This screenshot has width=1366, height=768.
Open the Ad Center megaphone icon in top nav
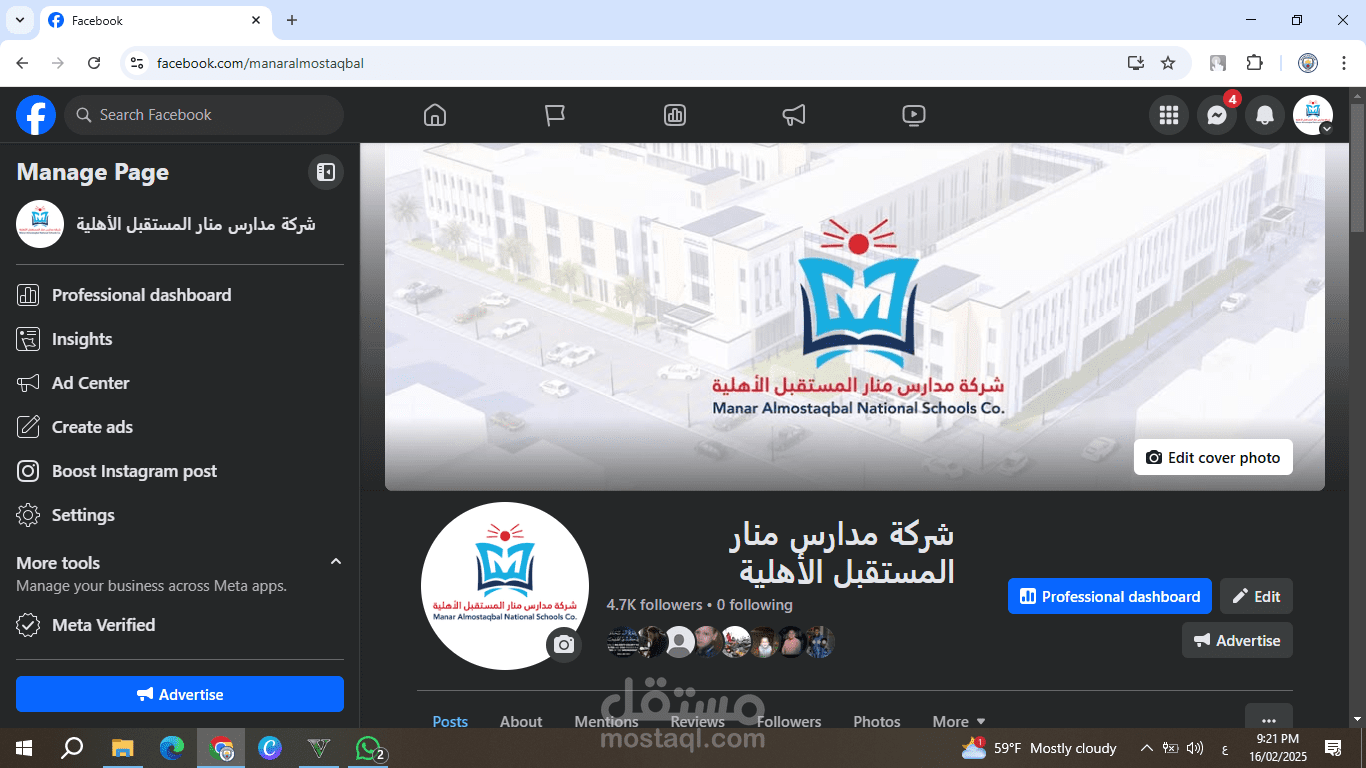click(x=794, y=115)
